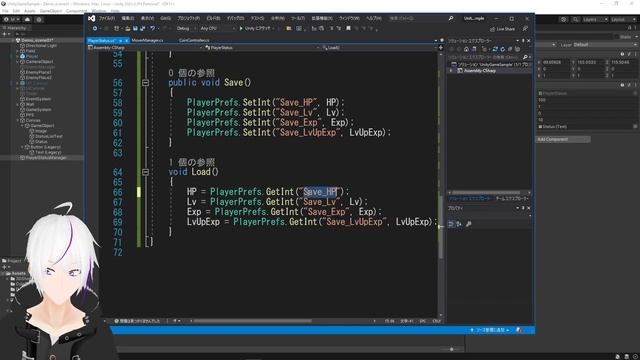This screenshot has height=360, width=640.
Task: Select the Team Explorer bottom tab
Action: click(511, 198)
